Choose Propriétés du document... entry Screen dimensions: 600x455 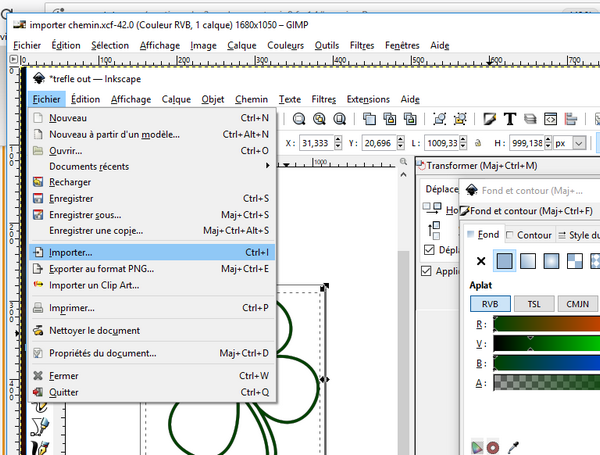click(x=152, y=353)
